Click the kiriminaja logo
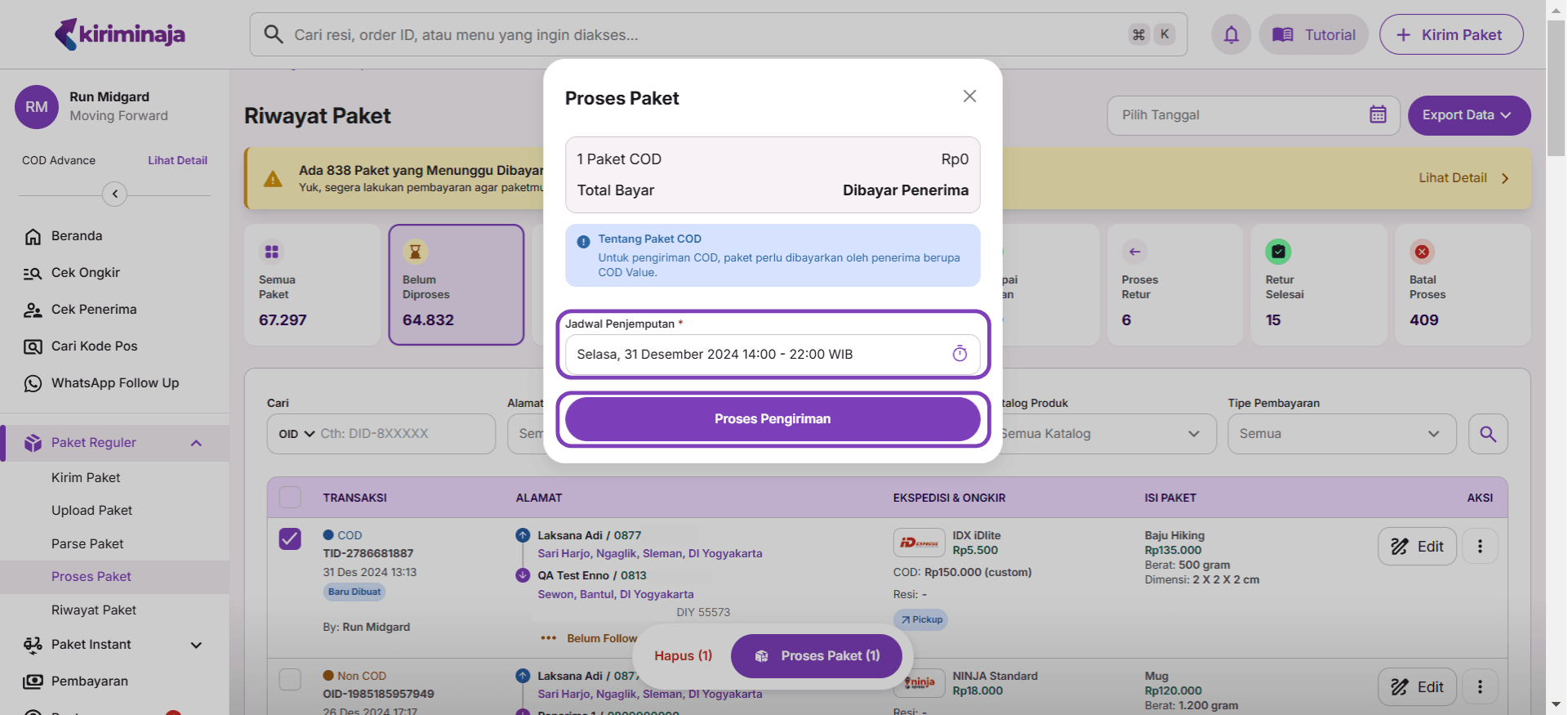 (120, 34)
